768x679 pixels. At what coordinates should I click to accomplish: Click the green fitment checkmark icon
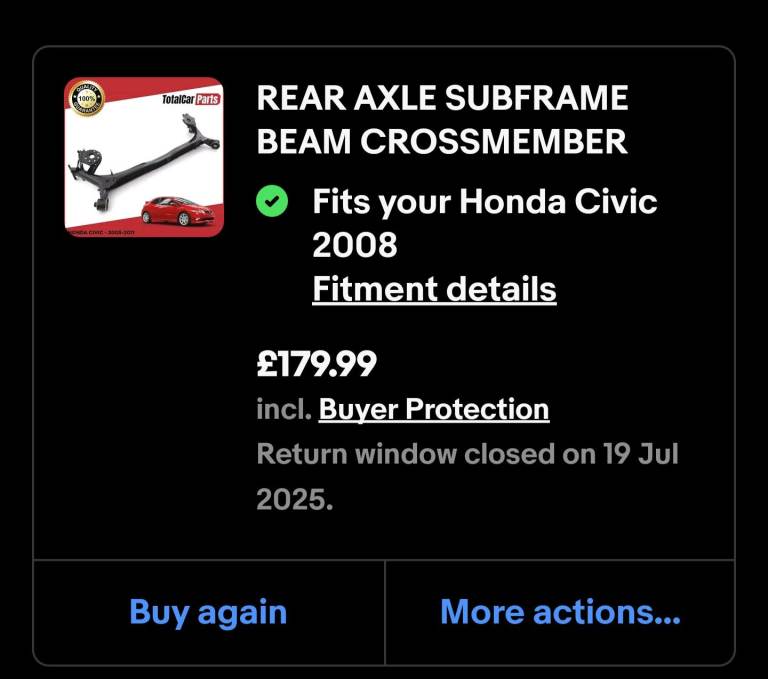click(271, 202)
